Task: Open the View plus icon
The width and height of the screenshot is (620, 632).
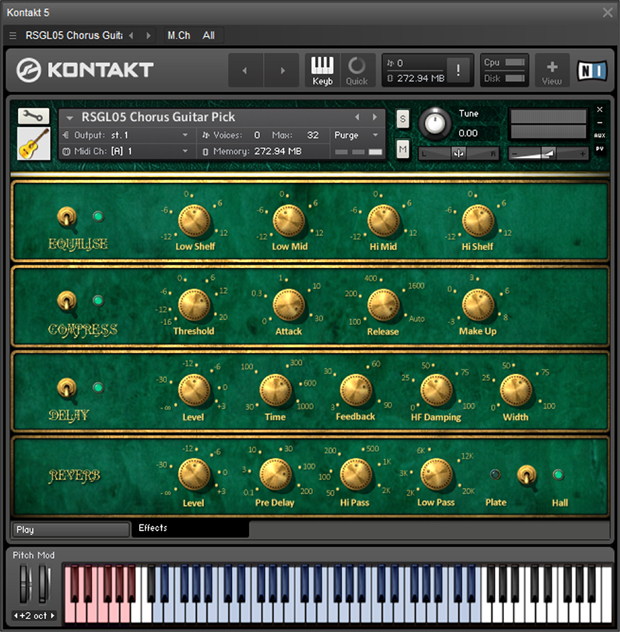Action: pyautogui.click(x=552, y=71)
